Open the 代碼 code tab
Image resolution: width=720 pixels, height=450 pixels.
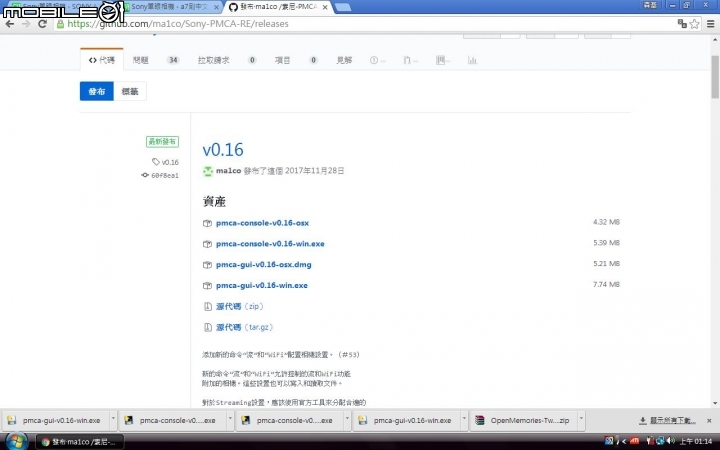pyautogui.click(x=101, y=60)
